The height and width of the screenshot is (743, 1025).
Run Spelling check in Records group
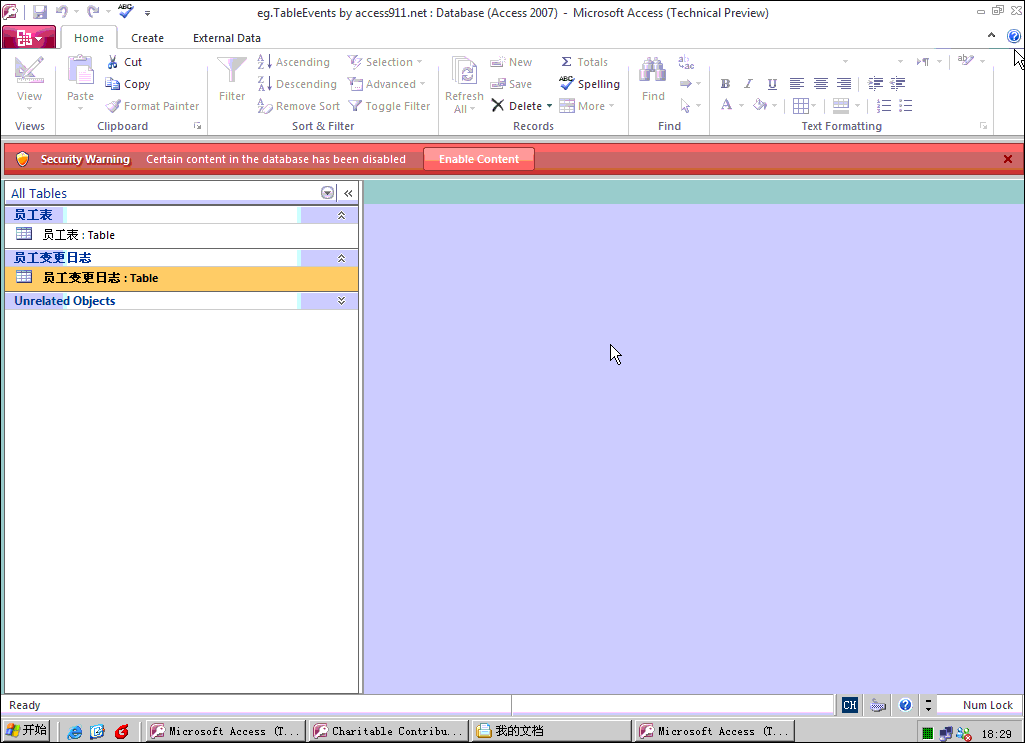point(589,84)
